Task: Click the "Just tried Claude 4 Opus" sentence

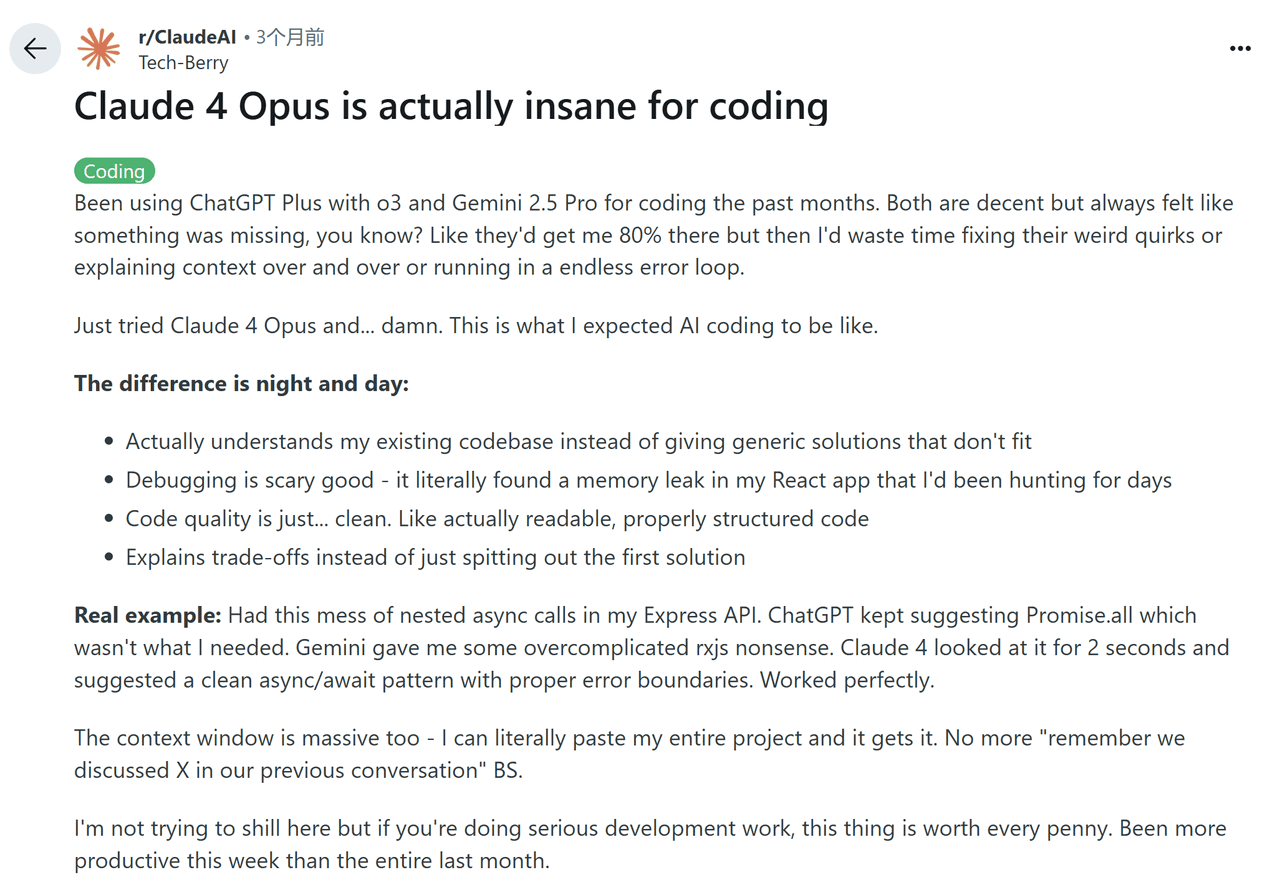Action: [x=476, y=326]
